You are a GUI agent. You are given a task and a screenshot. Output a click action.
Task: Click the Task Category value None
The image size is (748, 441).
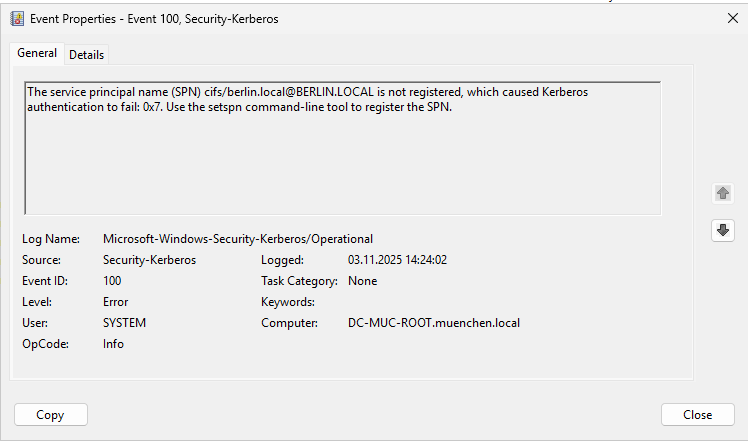(362, 281)
